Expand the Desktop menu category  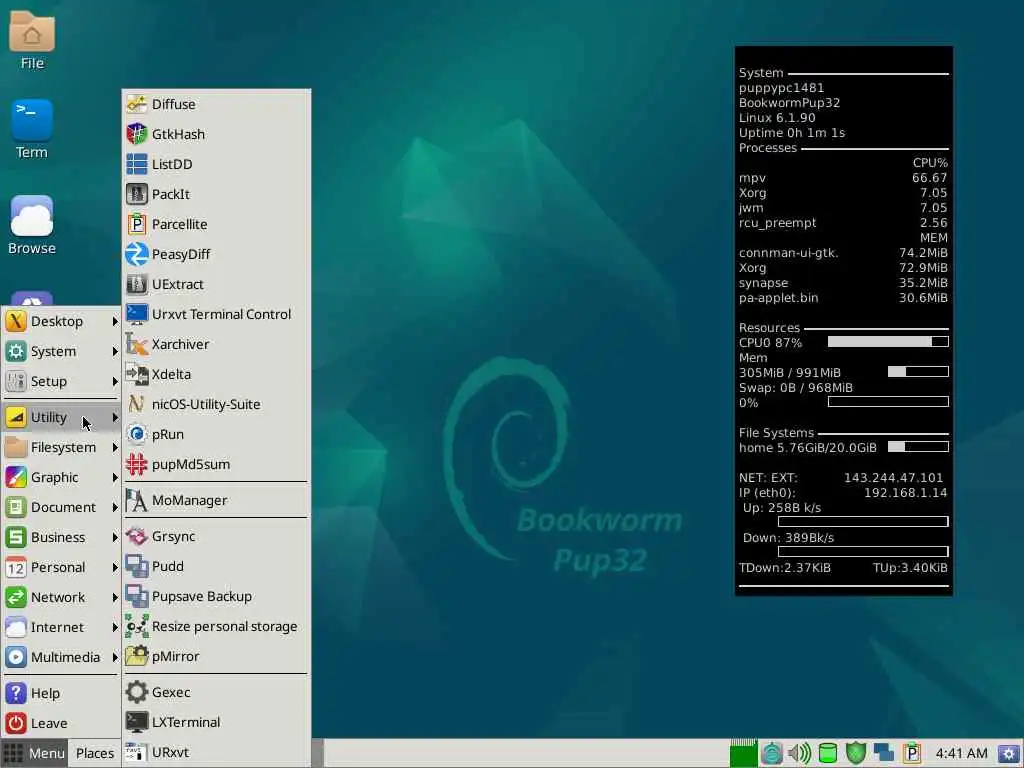tap(61, 321)
